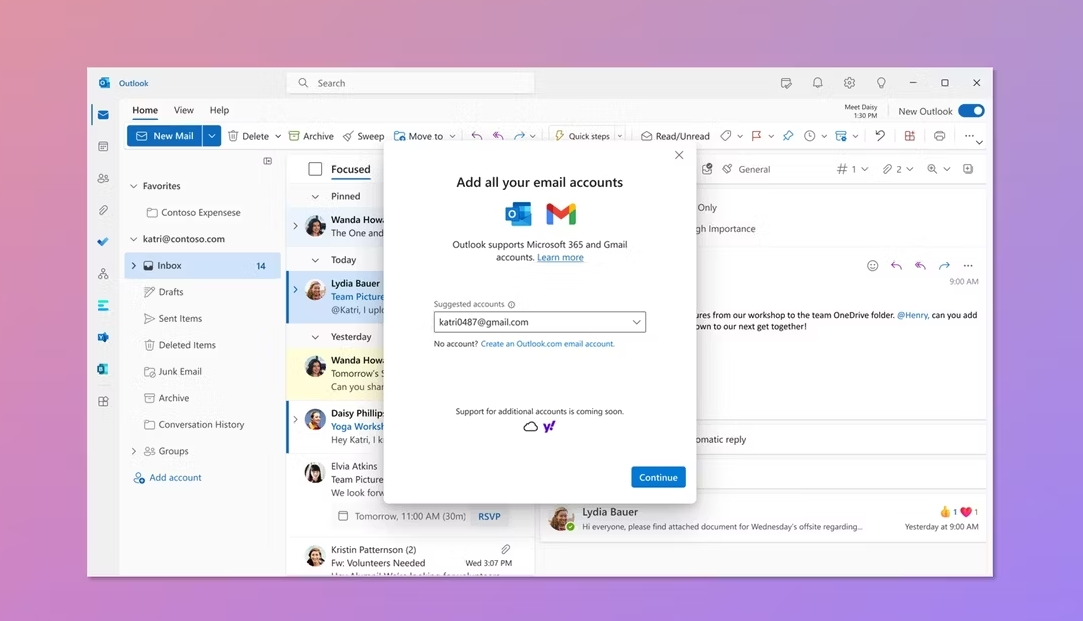Toggle the New Outlook switch off

969,110
